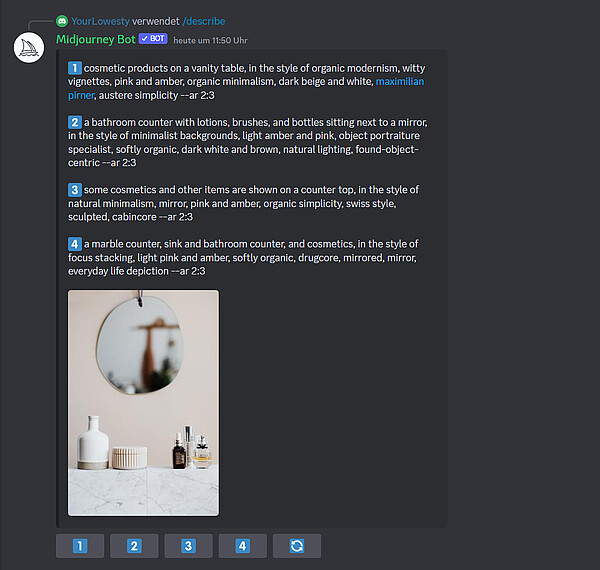Select prompt option button 2

pyautogui.click(x=134, y=546)
